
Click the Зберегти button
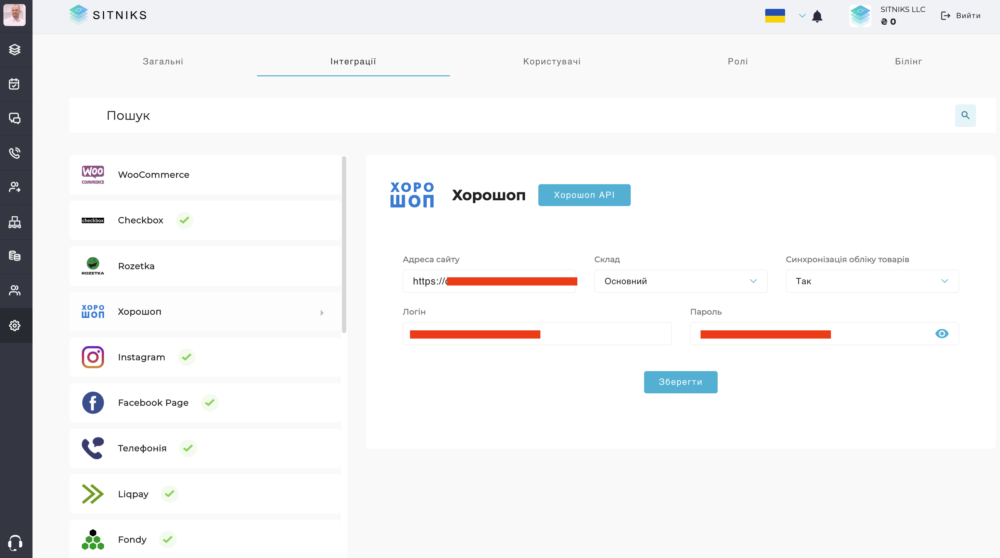point(680,382)
